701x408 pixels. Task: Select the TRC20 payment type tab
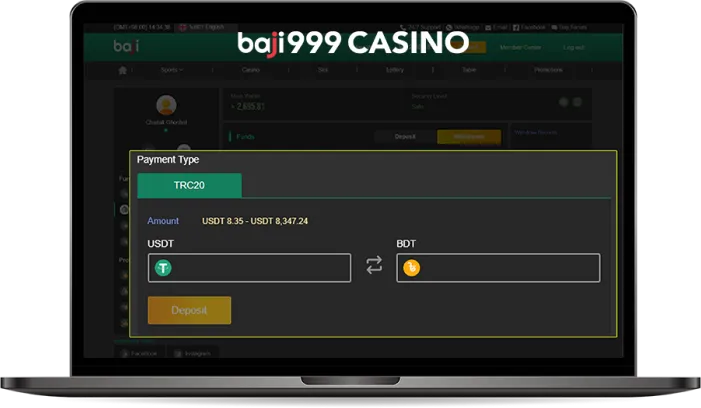coord(190,185)
